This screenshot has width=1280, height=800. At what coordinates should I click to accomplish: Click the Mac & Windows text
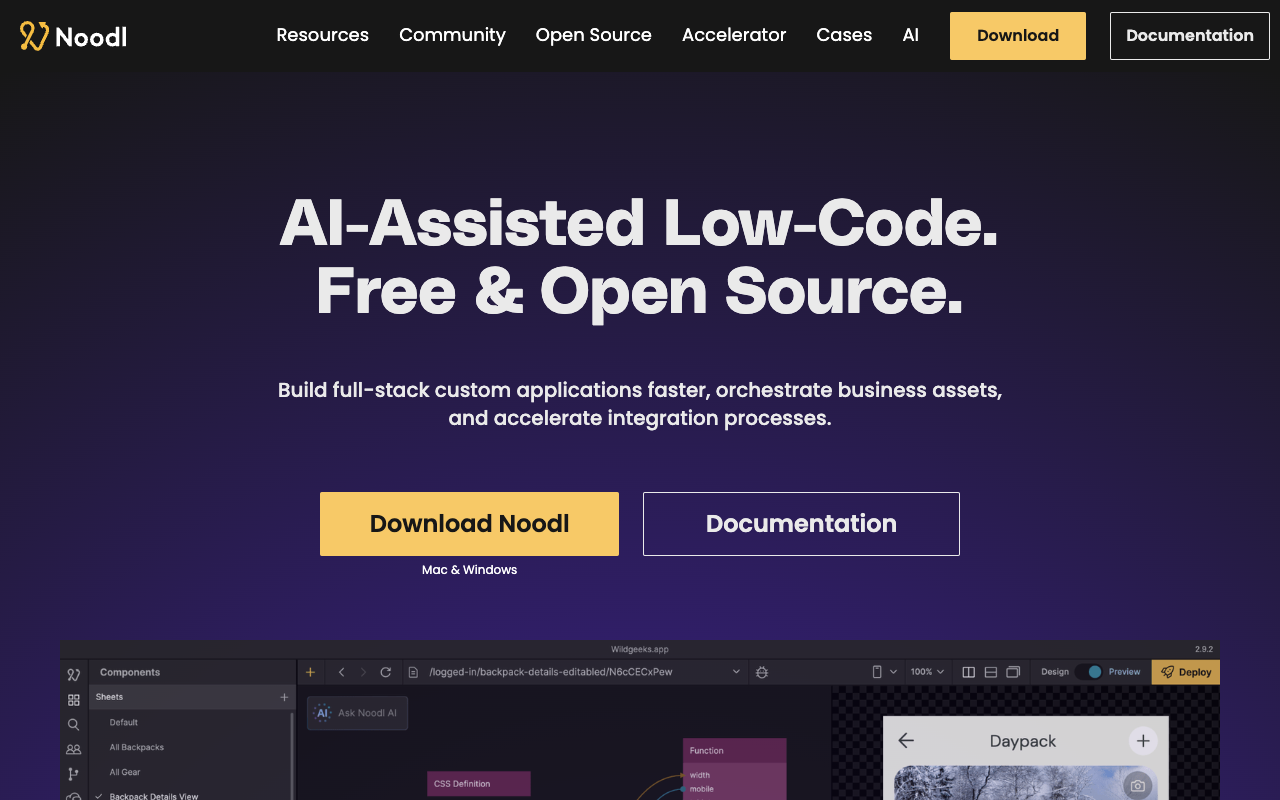pos(469,570)
